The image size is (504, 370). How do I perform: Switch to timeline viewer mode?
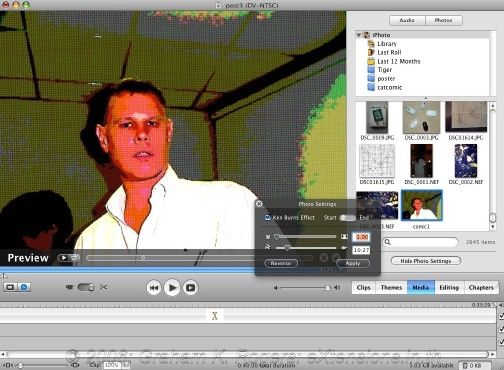pyautogui.click(x=24, y=287)
